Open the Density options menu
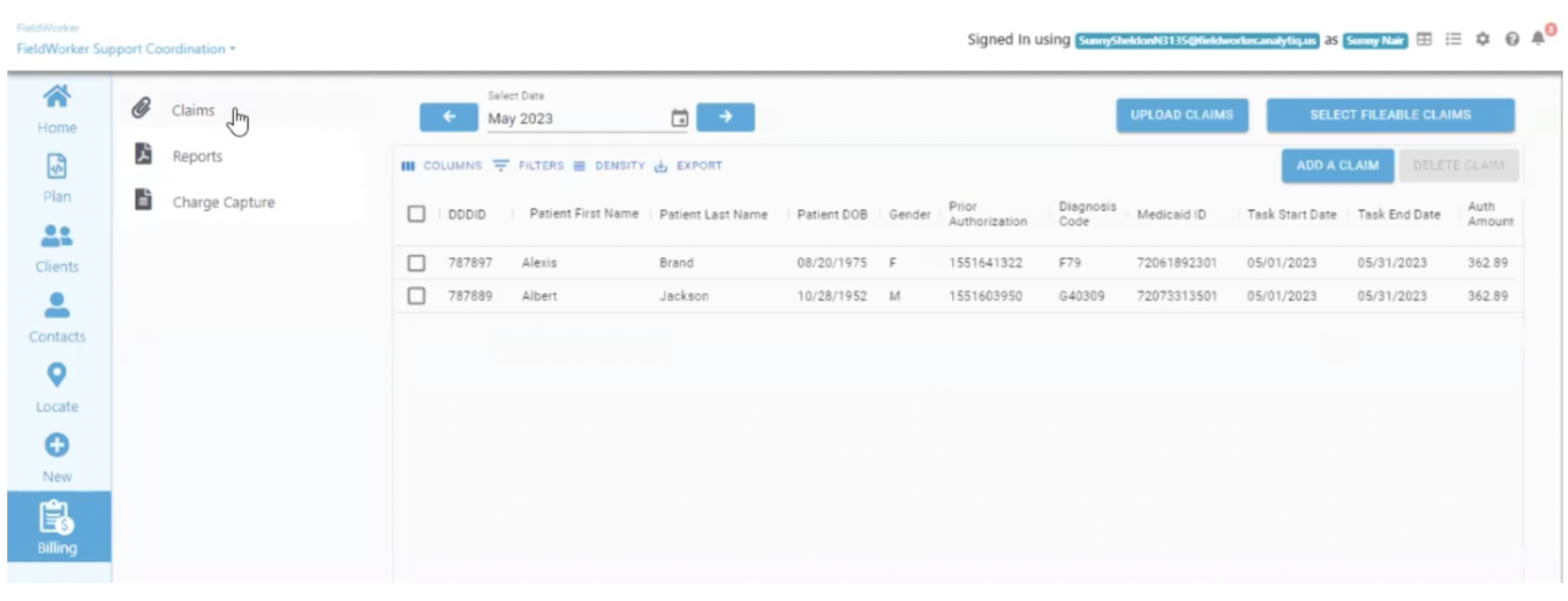Image resolution: width=1568 pixels, height=601 pixels. (610, 165)
